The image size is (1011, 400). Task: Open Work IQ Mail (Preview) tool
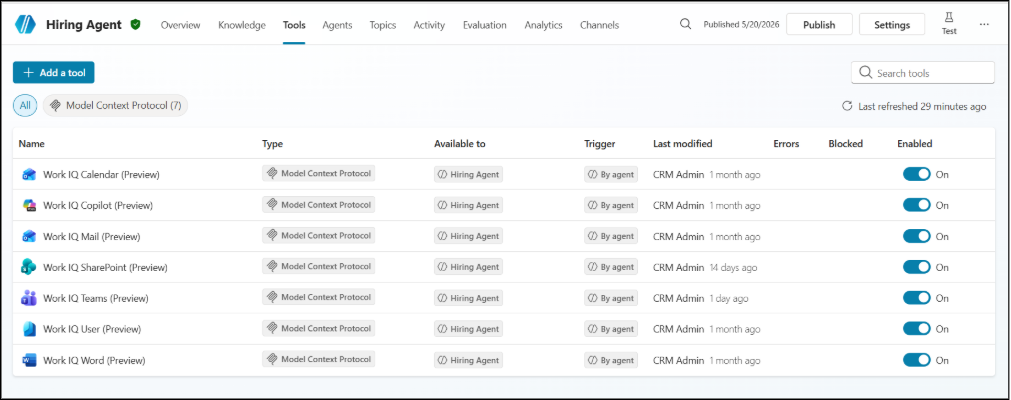[x=92, y=236]
